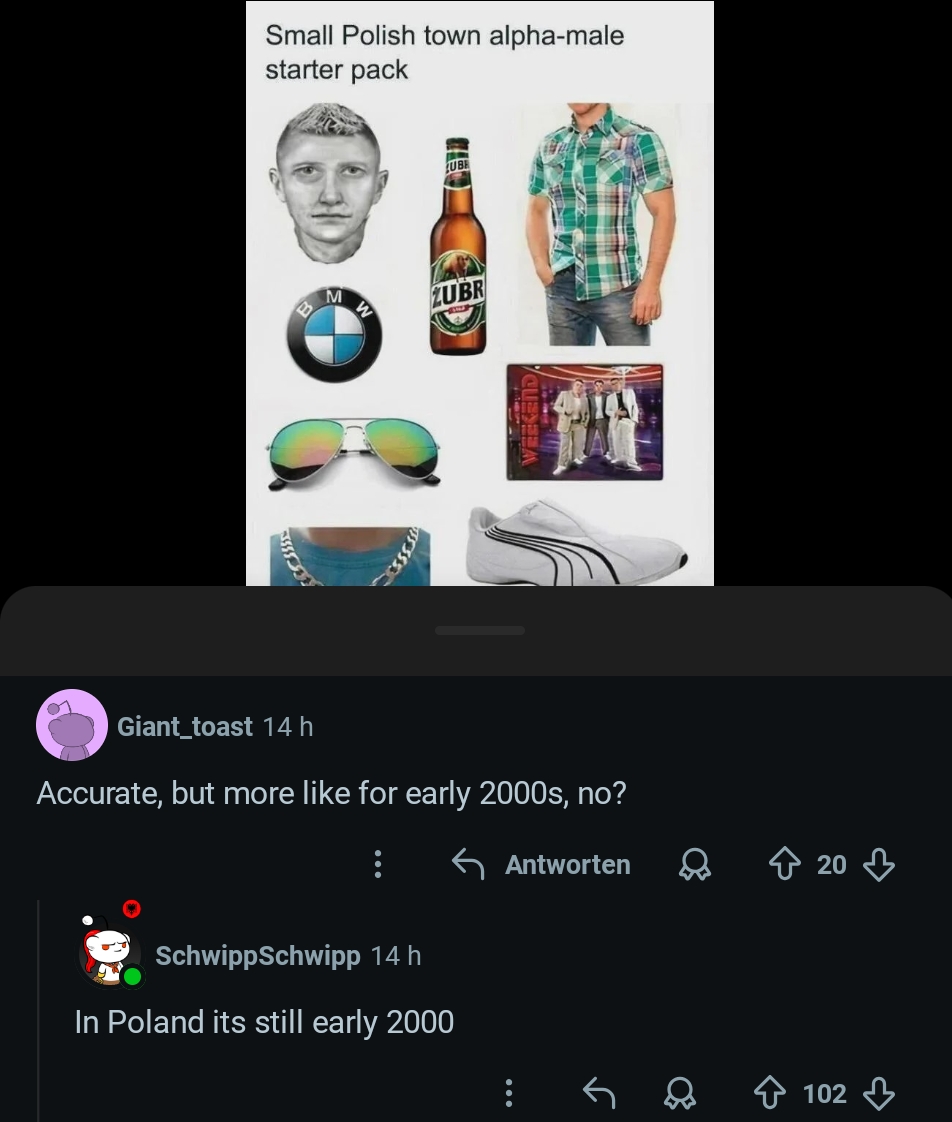
Task: Upvote SchwippSchwipp's reply
Action: coord(771,1094)
